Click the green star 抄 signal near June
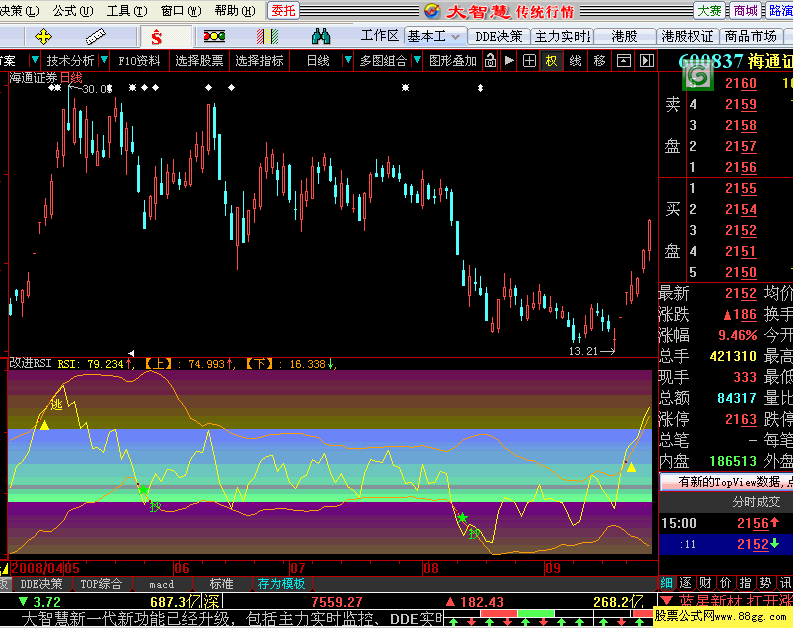 pyautogui.click(x=144, y=489)
